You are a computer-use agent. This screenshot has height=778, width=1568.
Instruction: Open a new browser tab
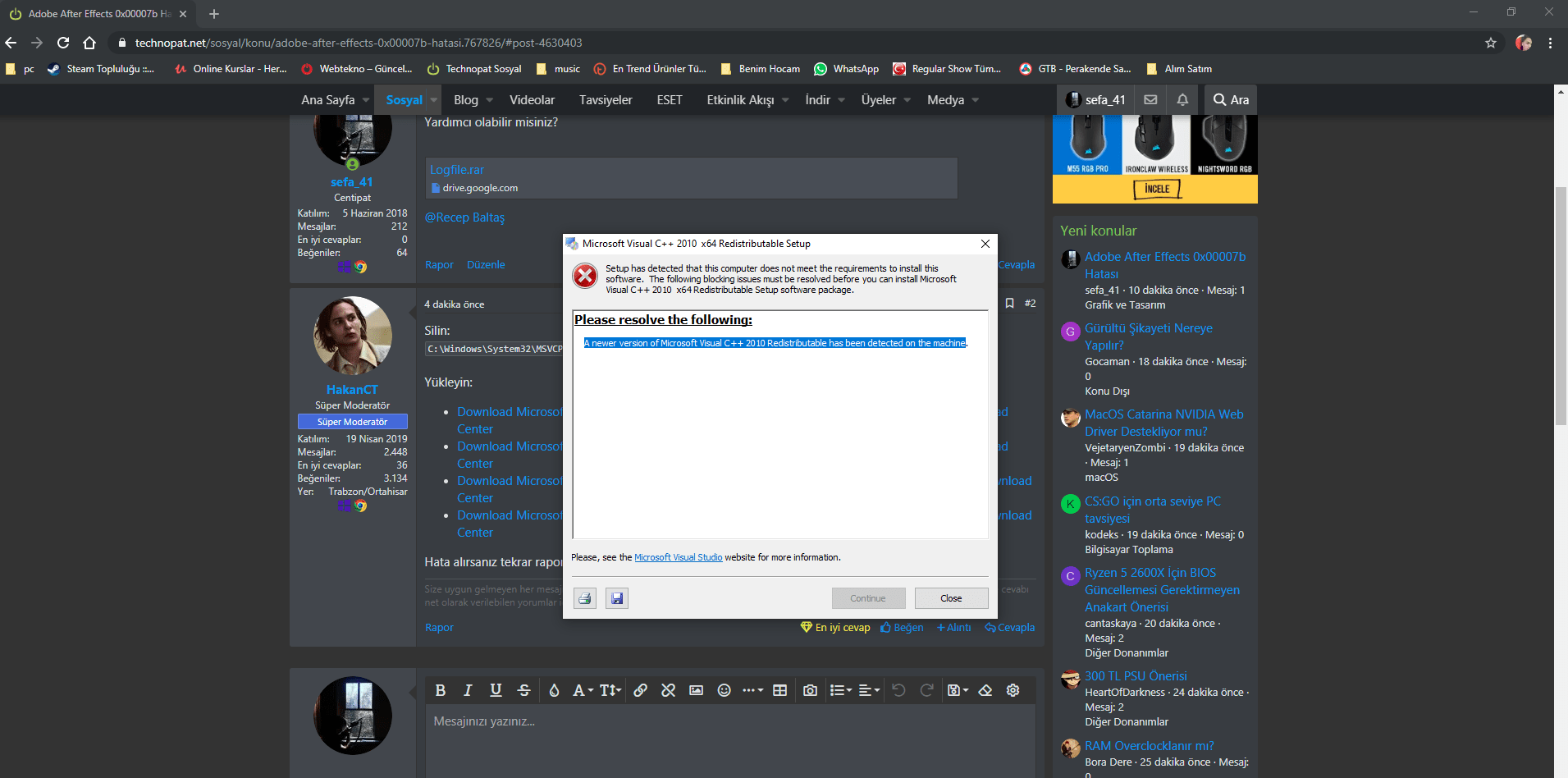214,14
